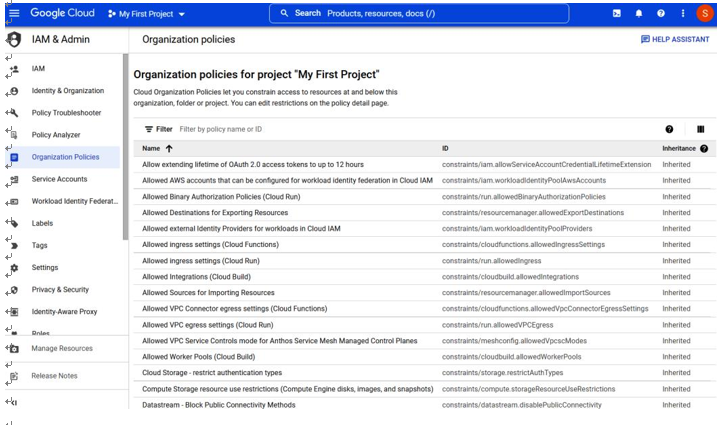Open the My First Project selector dropdown
This screenshot has height=425, width=723.
pos(146,14)
